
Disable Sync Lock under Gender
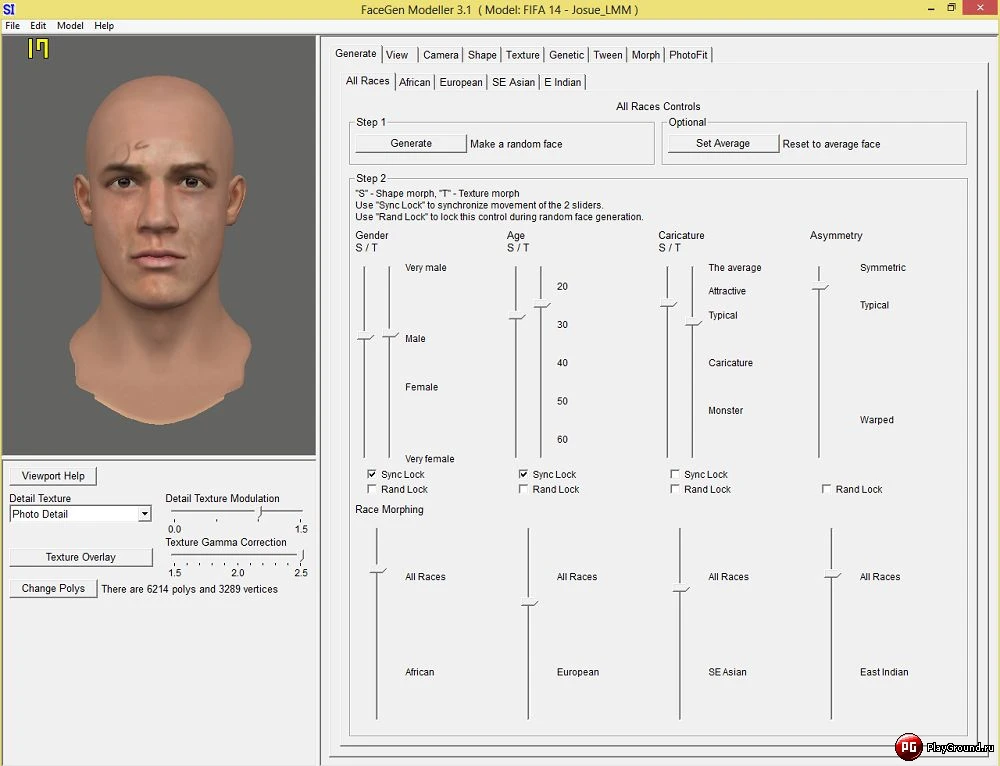(x=372, y=474)
